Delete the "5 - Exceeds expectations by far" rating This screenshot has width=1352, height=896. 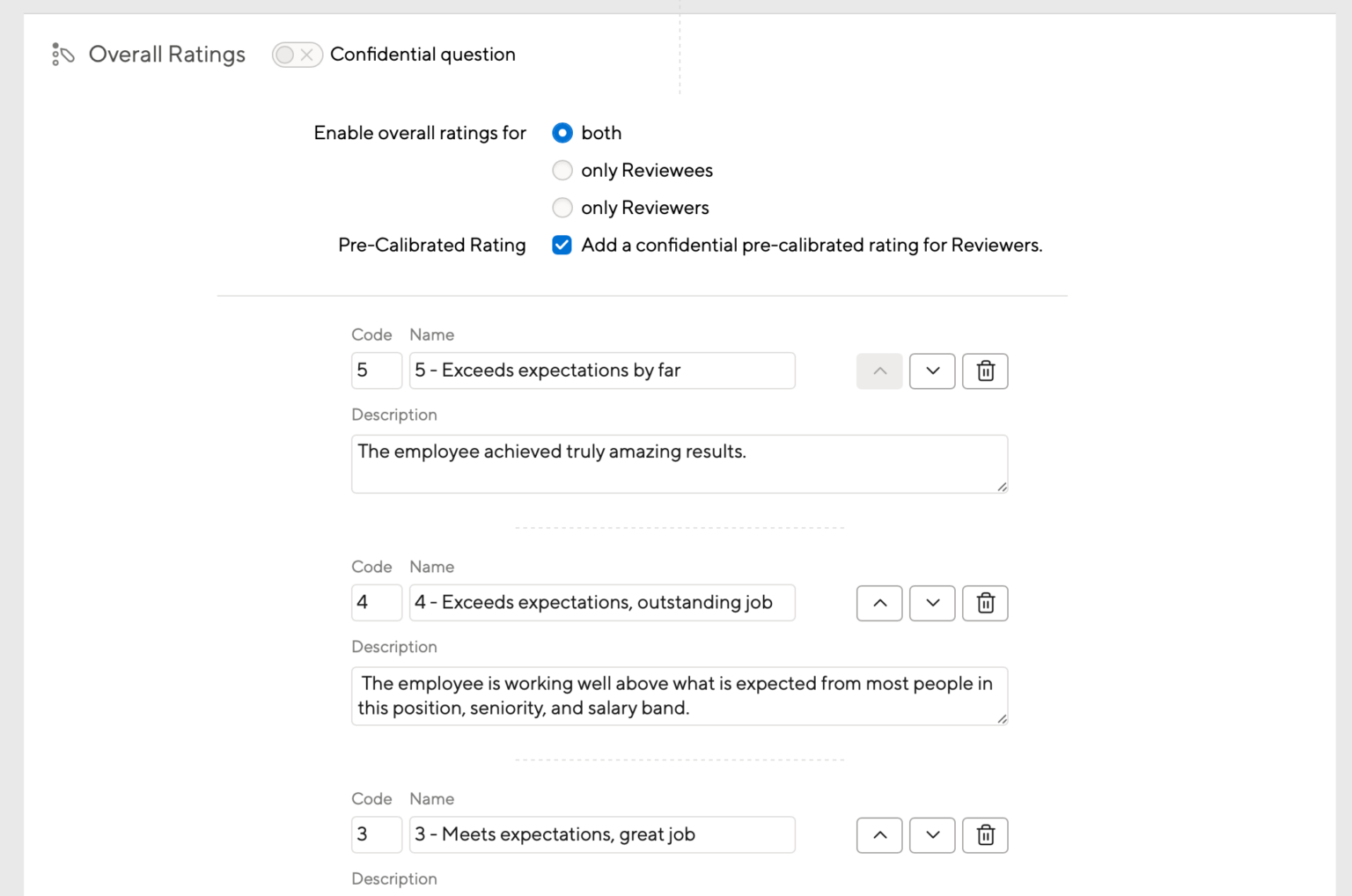pos(985,371)
